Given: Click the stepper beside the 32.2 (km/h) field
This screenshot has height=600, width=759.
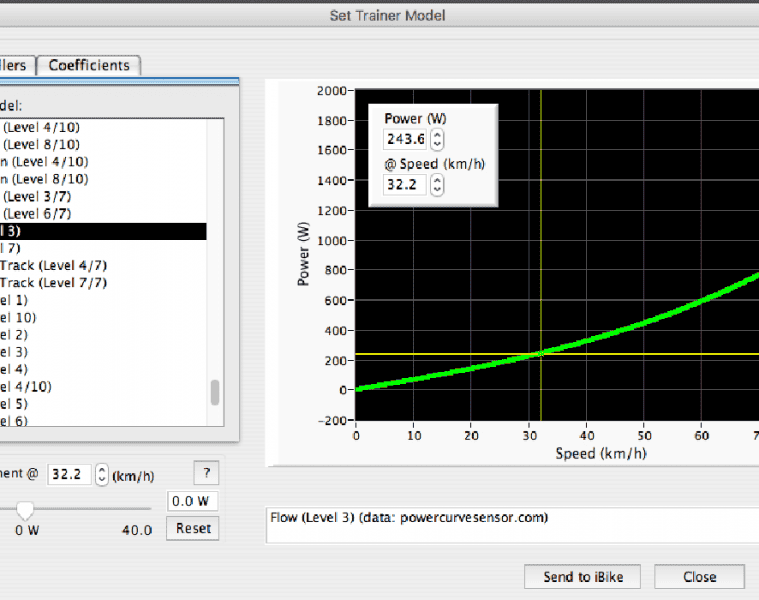Looking at the screenshot, I should pos(101,474).
